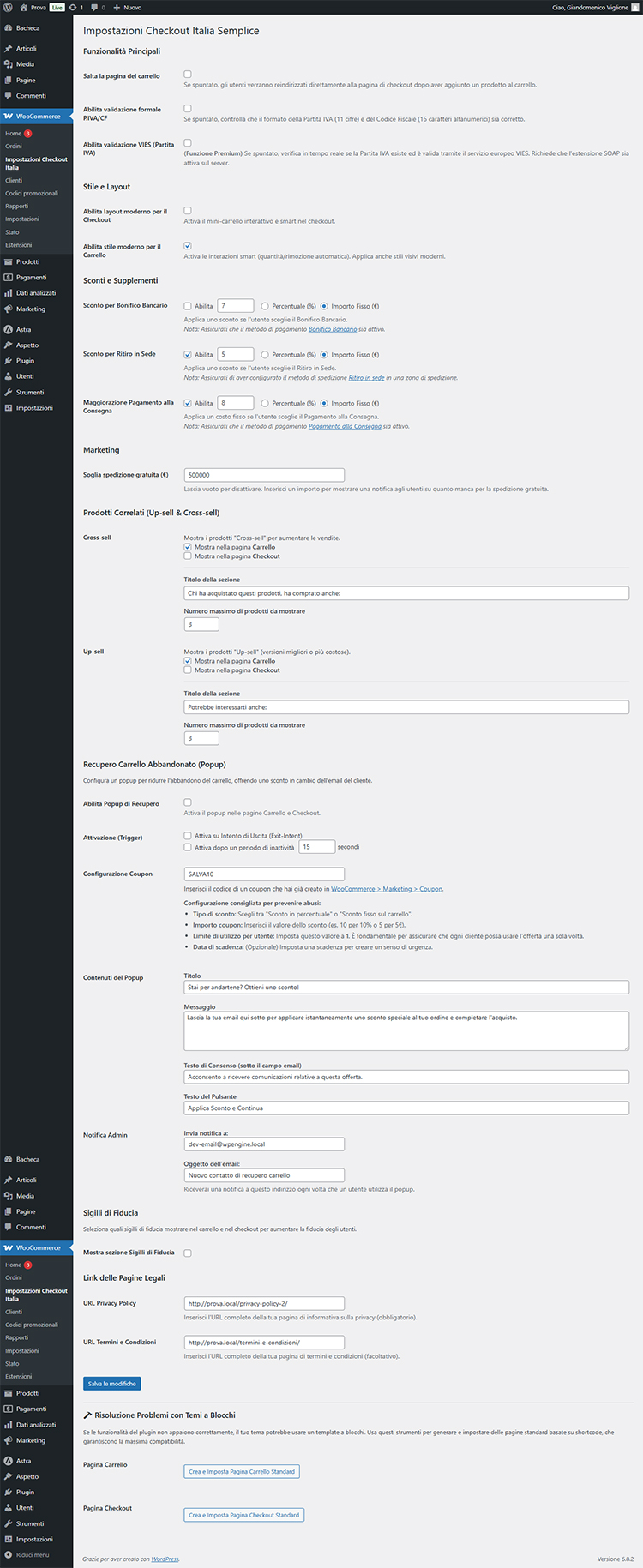The image size is (643, 1568).
Task: Check Attiva su Intento di Uscita (Exit-Intent)
Action: tap(188, 836)
